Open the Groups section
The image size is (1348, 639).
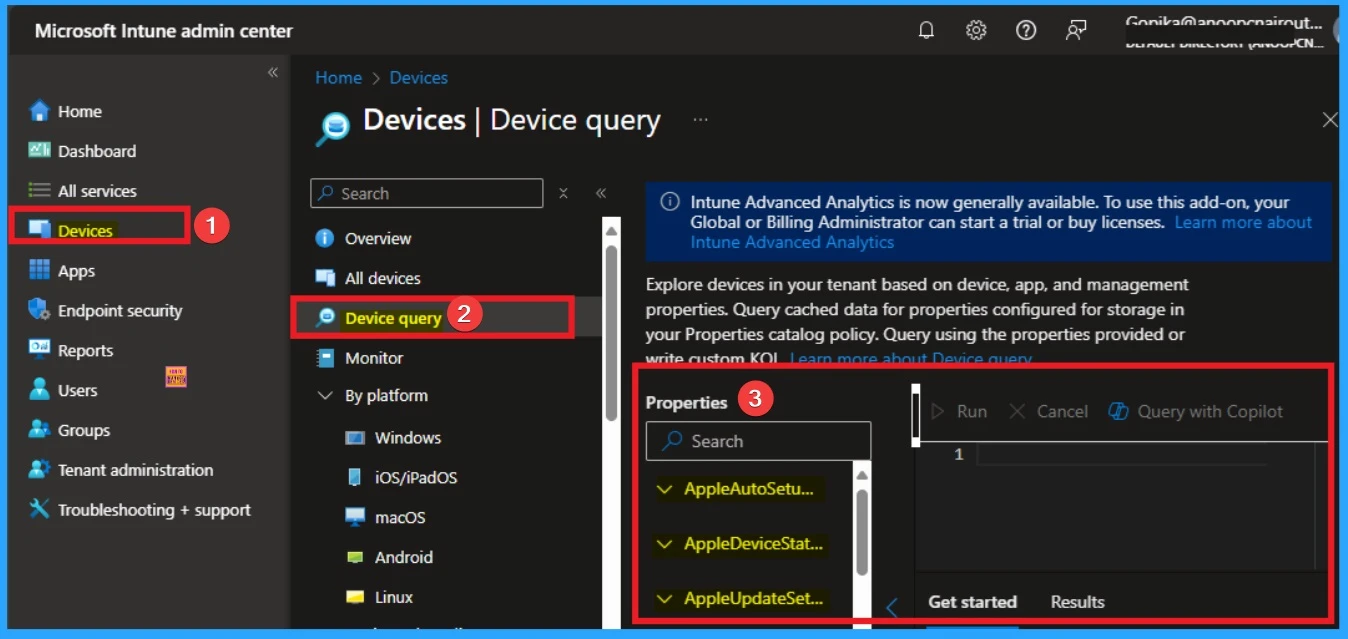[82, 430]
